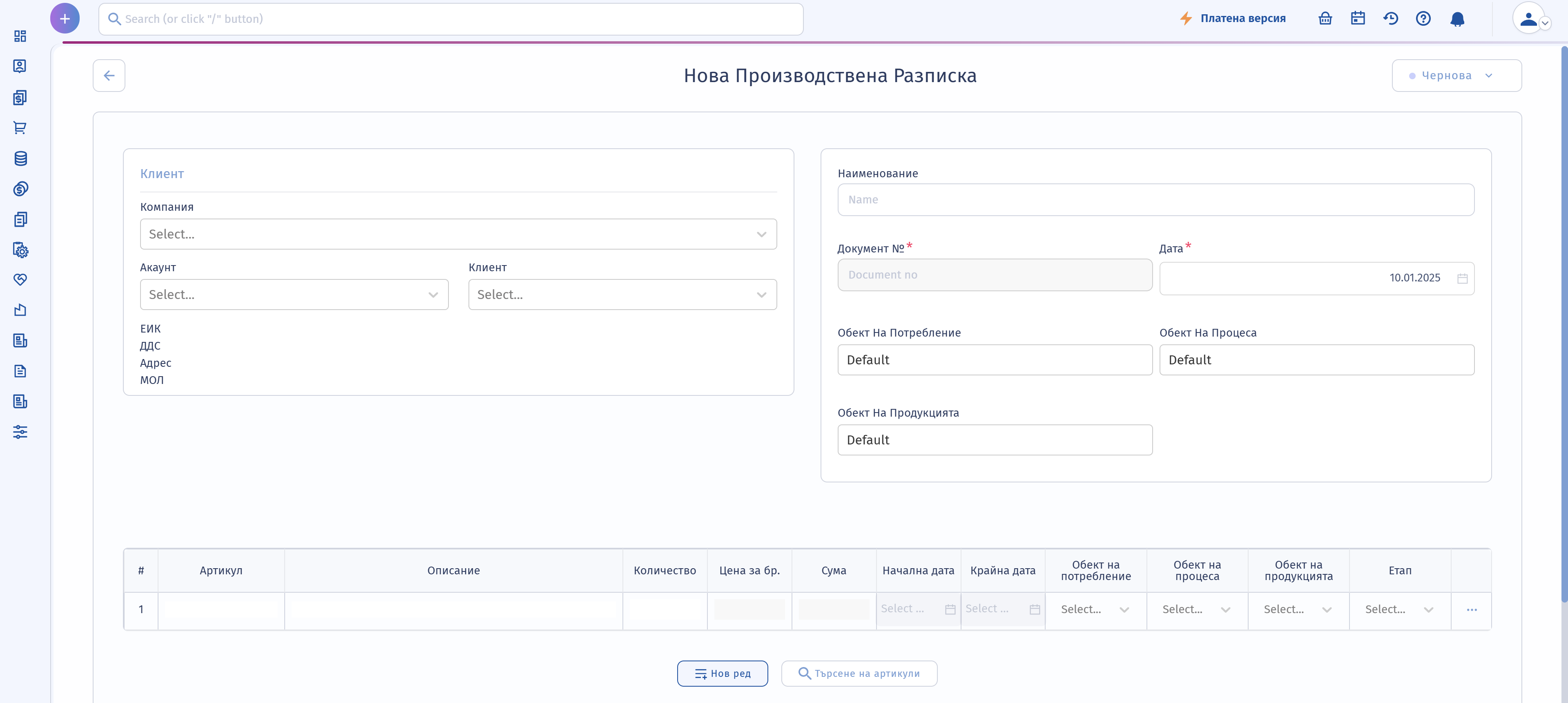Expand the Чернова status dropdown
Viewport: 1568px width, 703px height.
(x=1456, y=76)
